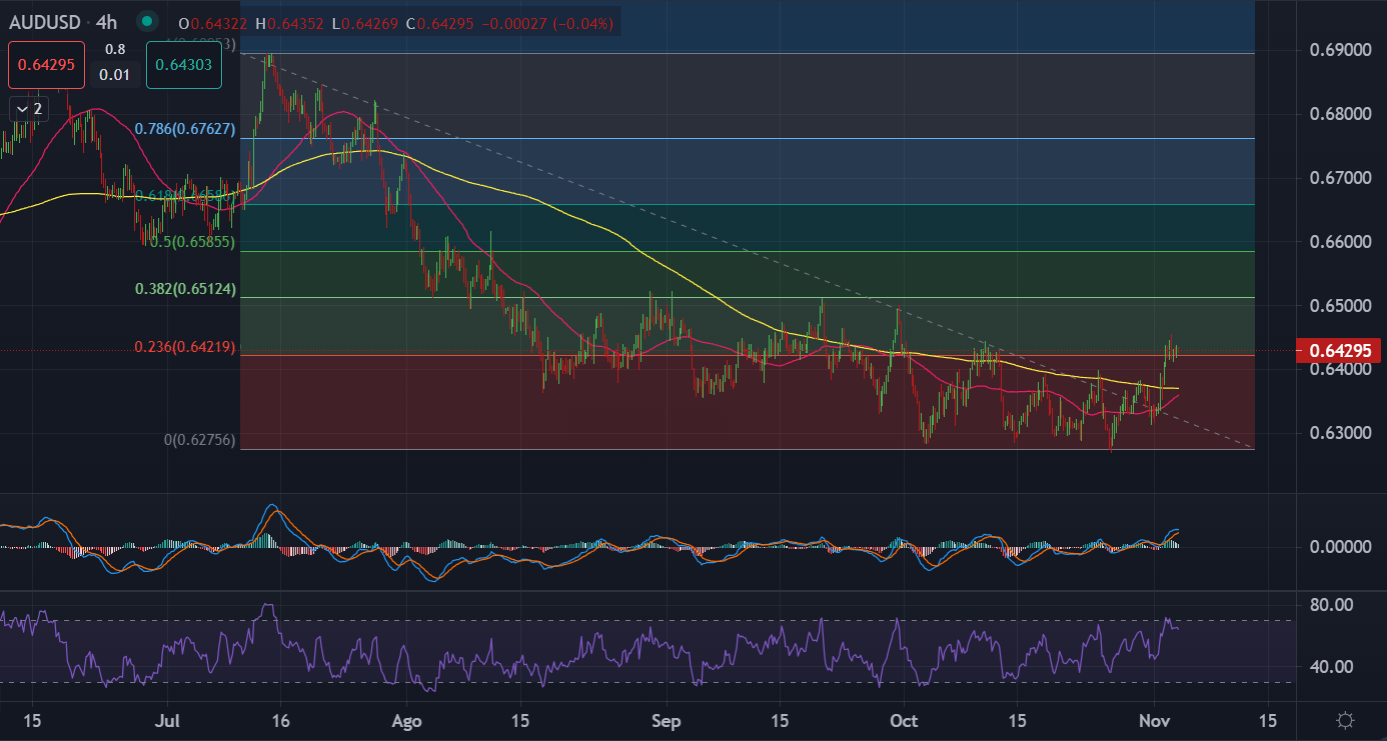
Task: Select the 0.236 Fibonacci level label
Action: tap(184, 347)
